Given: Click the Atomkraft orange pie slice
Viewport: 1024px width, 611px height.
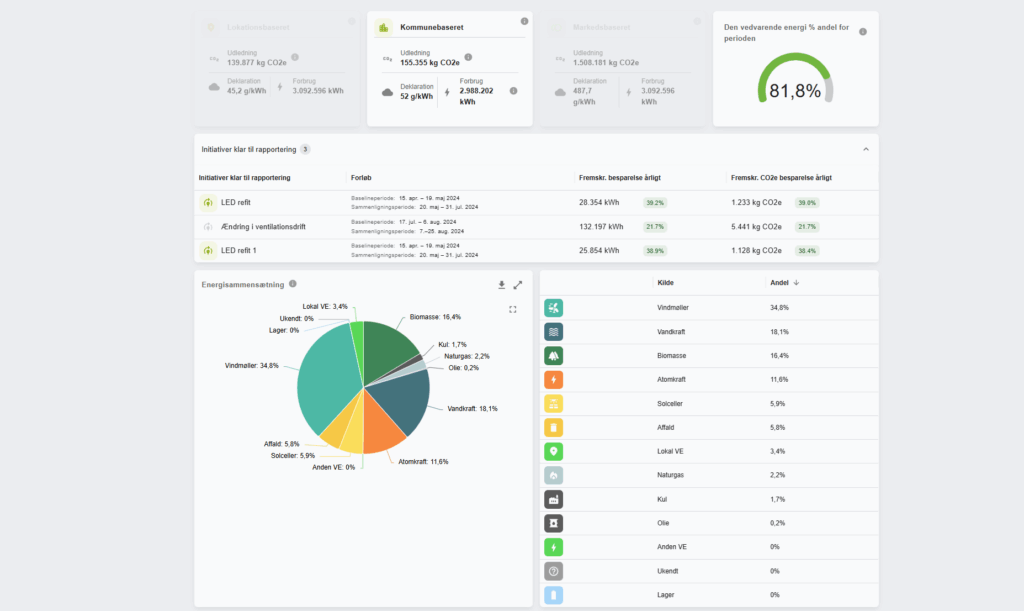Looking at the screenshot, I should coord(382,424).
